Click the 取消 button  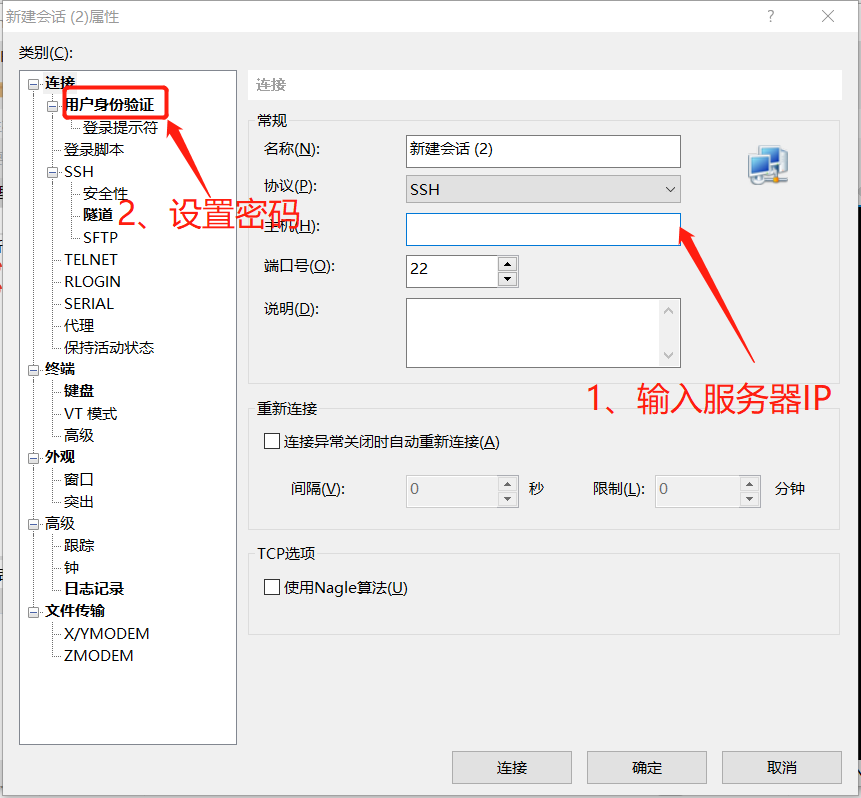pyautogui.click(x=781, y=767)
